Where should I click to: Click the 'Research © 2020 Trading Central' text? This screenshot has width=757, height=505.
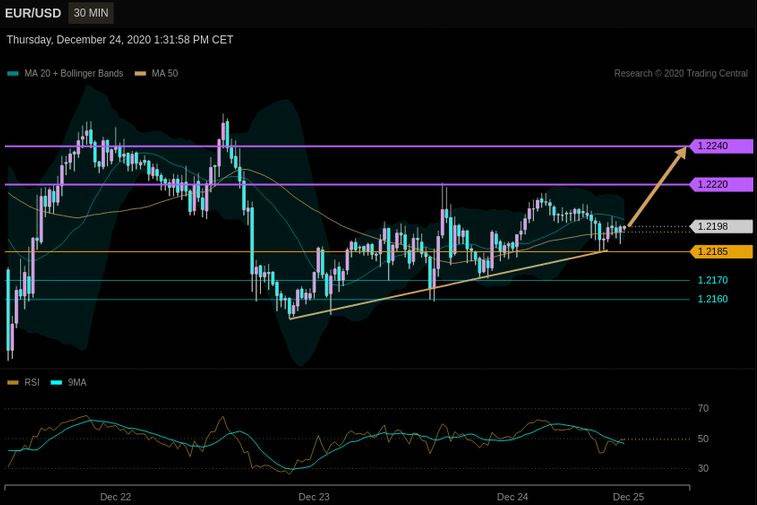[681, 73]
